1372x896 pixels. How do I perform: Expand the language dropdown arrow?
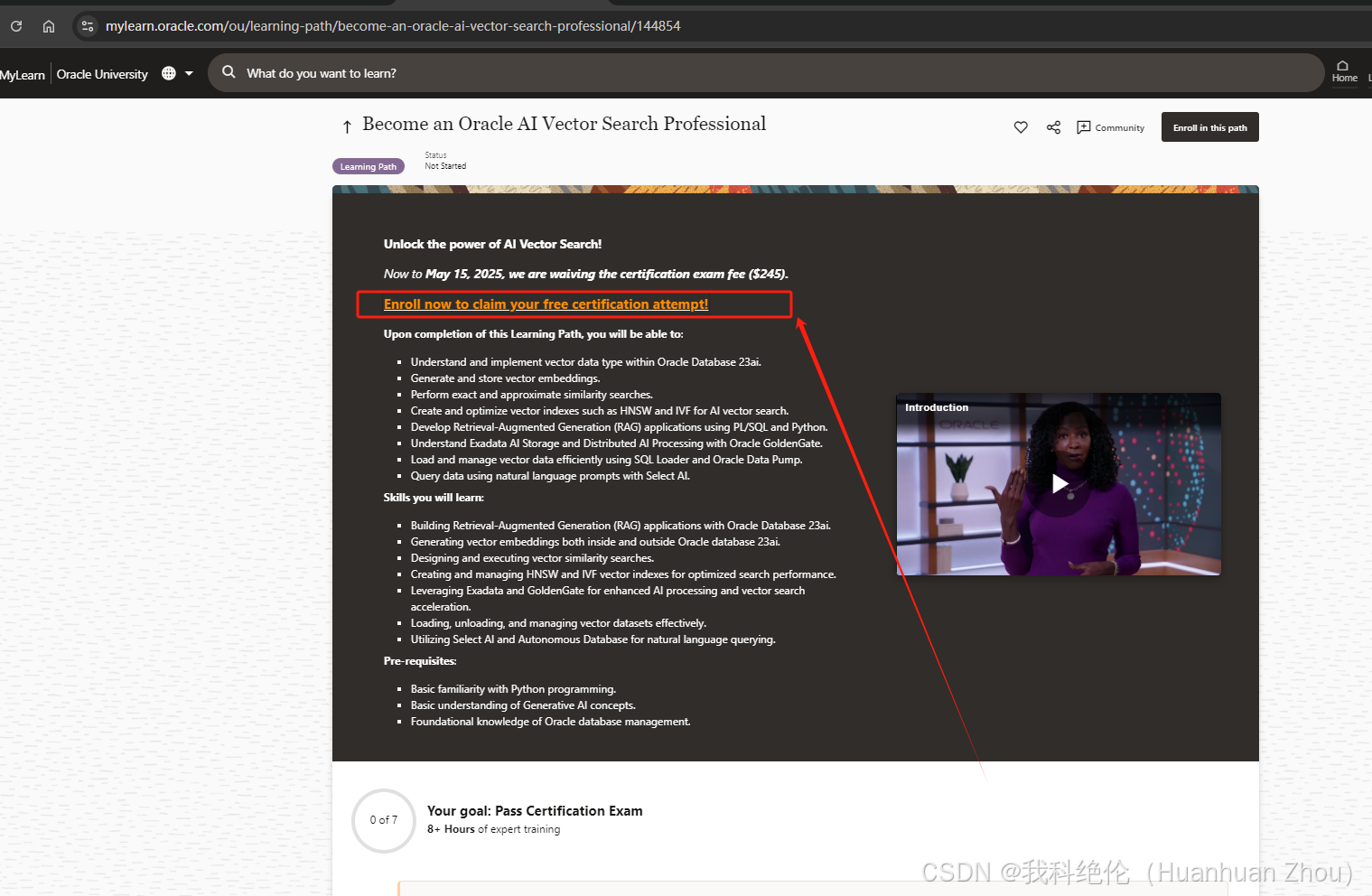(189, 73)
